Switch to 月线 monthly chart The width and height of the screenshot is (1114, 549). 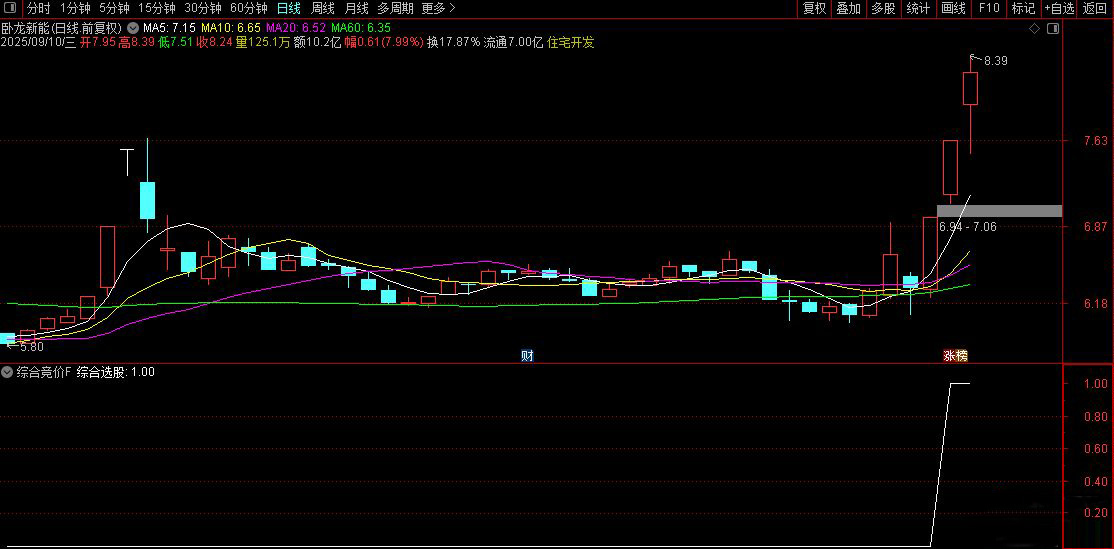356,9
